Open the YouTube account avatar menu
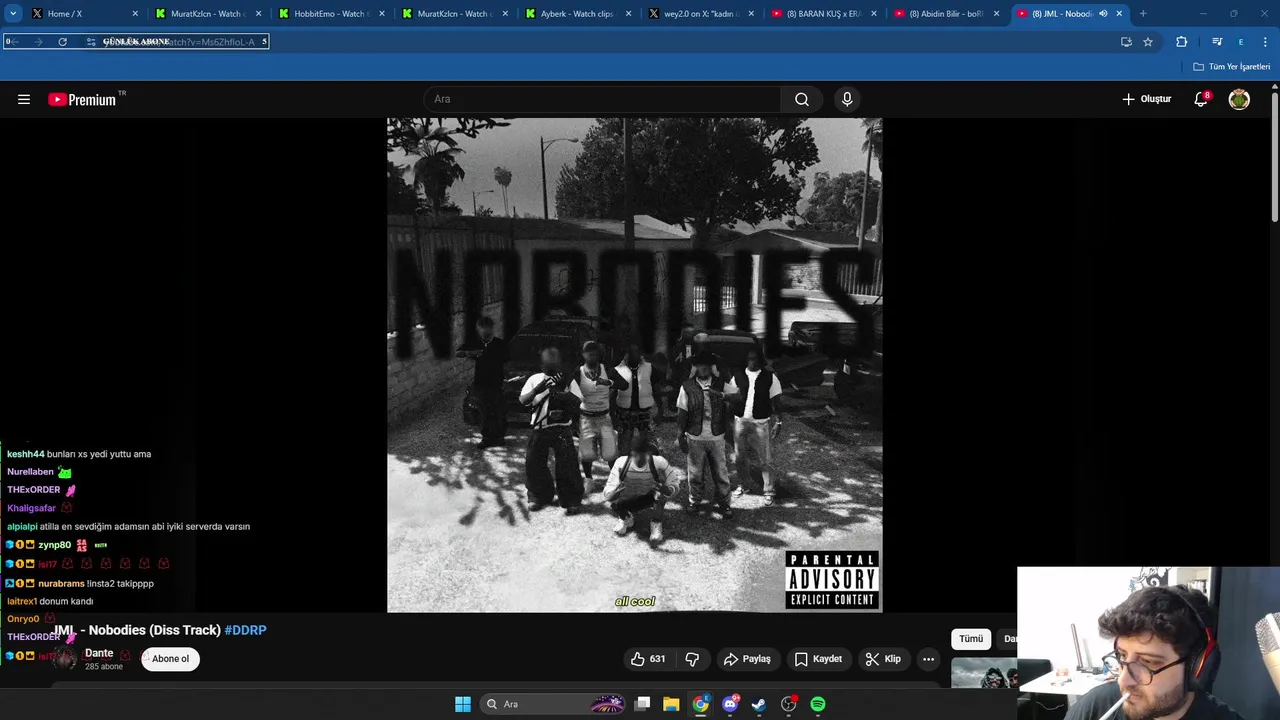 [1239, 99]
